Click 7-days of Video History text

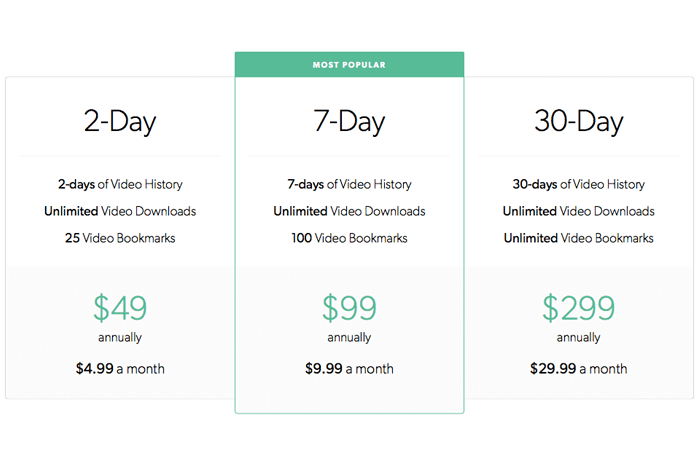coord(349,184)
